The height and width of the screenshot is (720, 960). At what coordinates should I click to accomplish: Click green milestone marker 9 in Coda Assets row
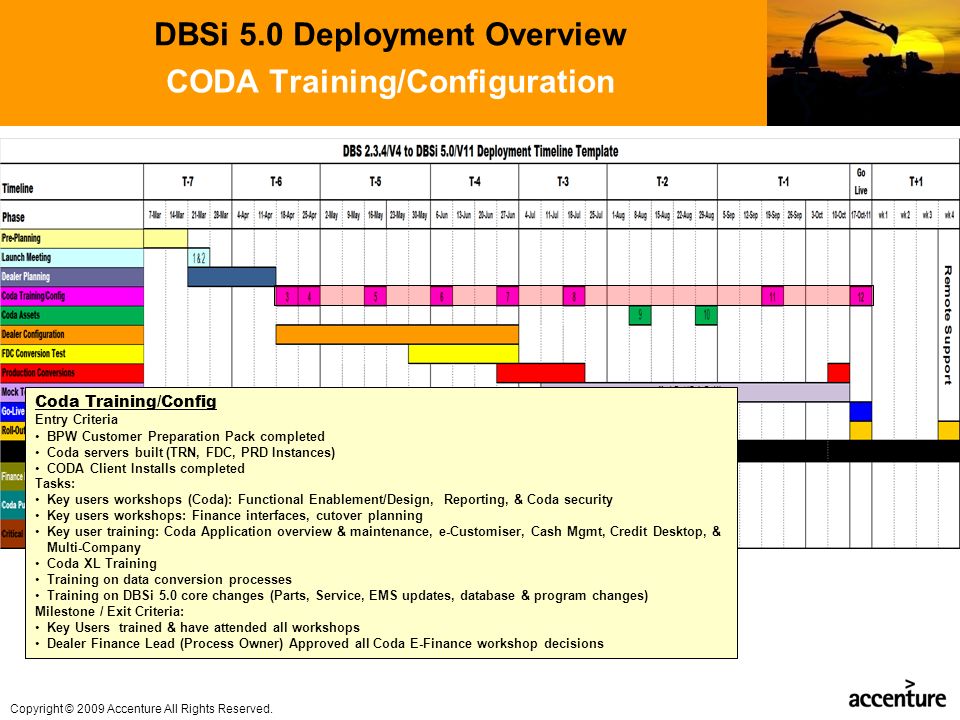point(640,315)
